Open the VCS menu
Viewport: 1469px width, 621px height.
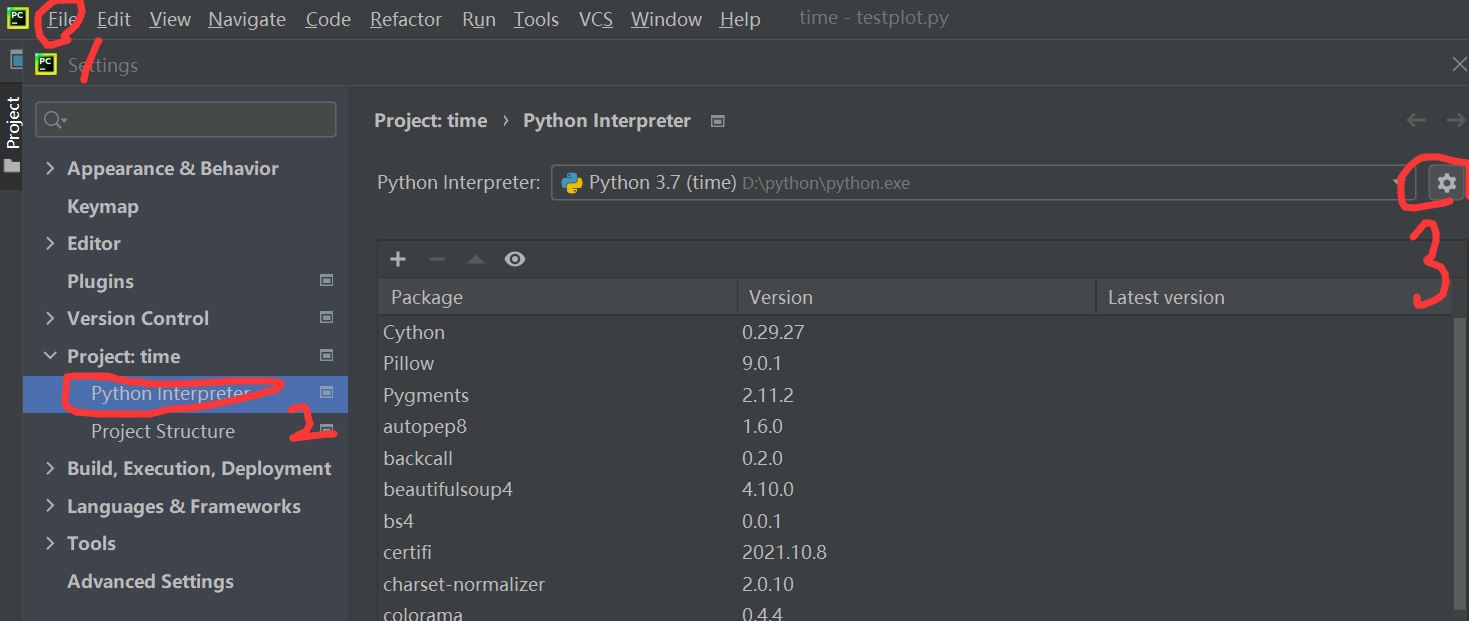[x=596, y=19]
